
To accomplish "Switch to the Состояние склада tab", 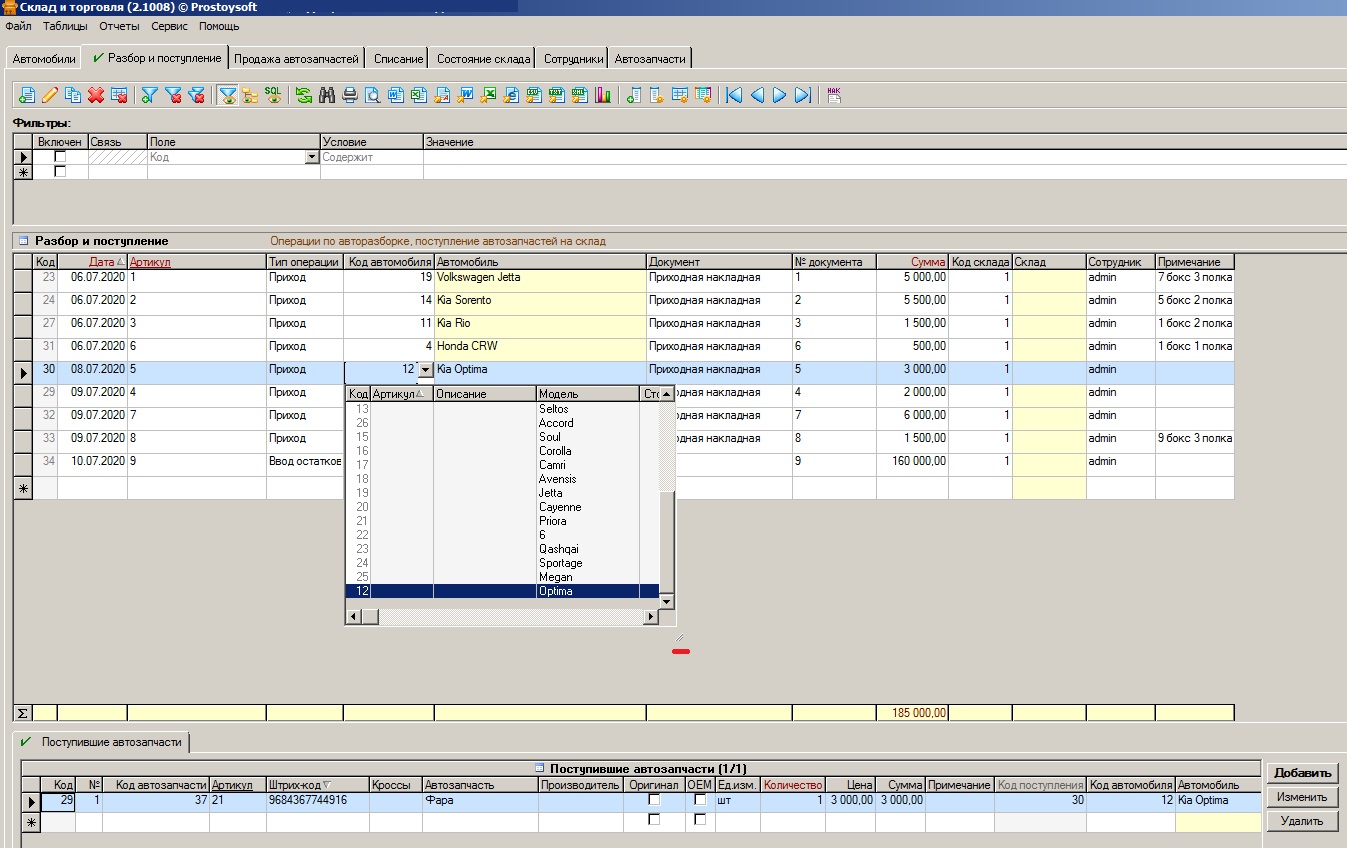I will pyautogui.click(x=483, y=59).
